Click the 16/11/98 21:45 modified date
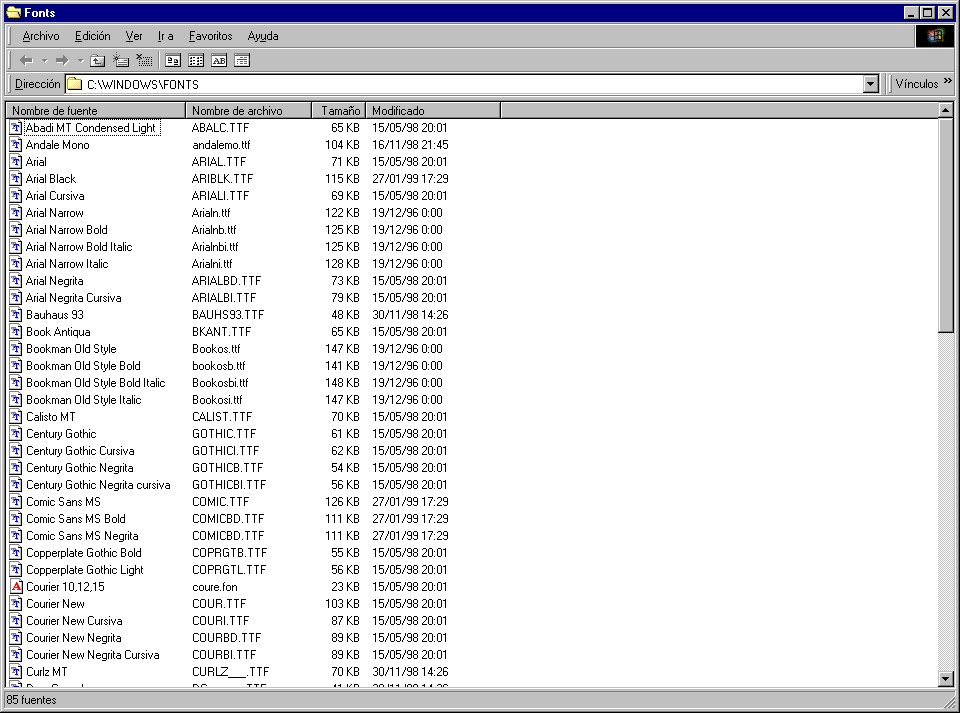The width and height of the screenshot is (960, 713). point(410,145)
